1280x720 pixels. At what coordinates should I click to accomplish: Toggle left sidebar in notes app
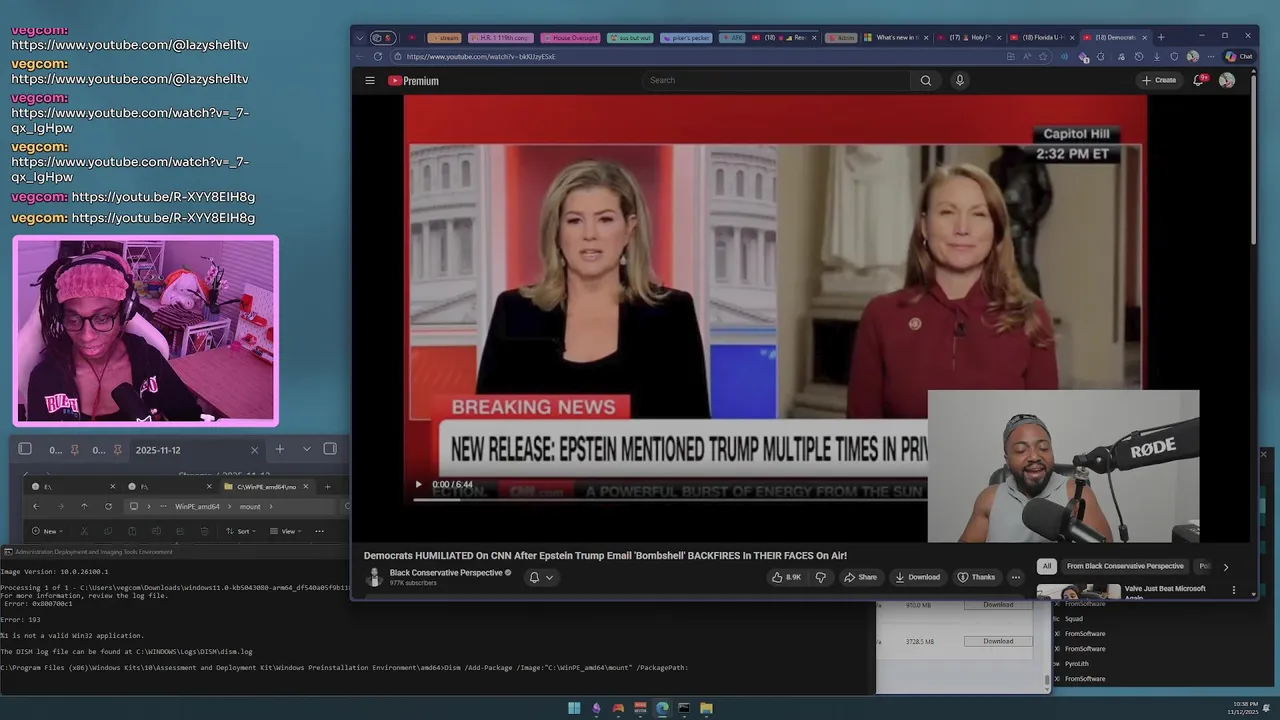(25, 449)
